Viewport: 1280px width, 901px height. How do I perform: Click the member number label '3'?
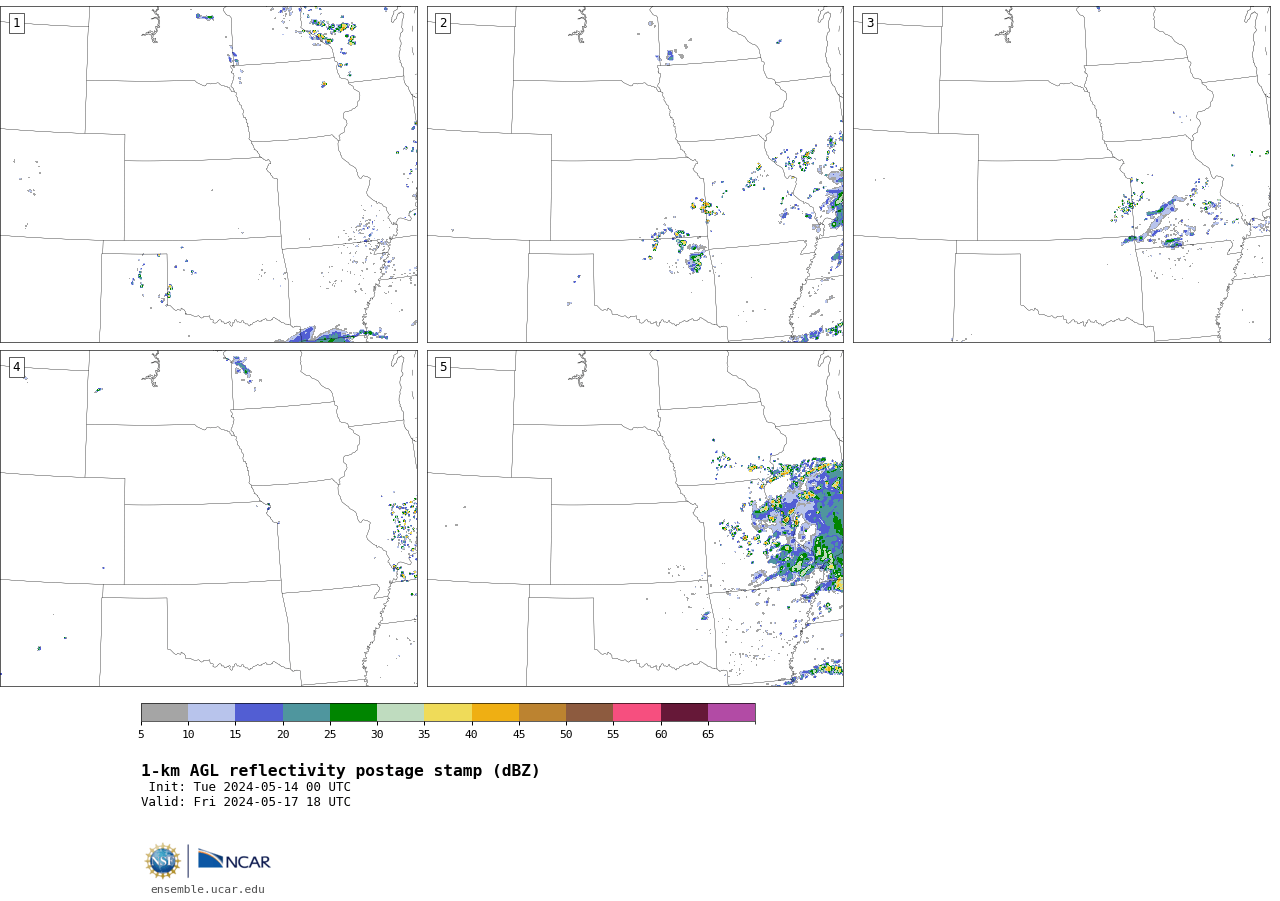click(869, 23)
